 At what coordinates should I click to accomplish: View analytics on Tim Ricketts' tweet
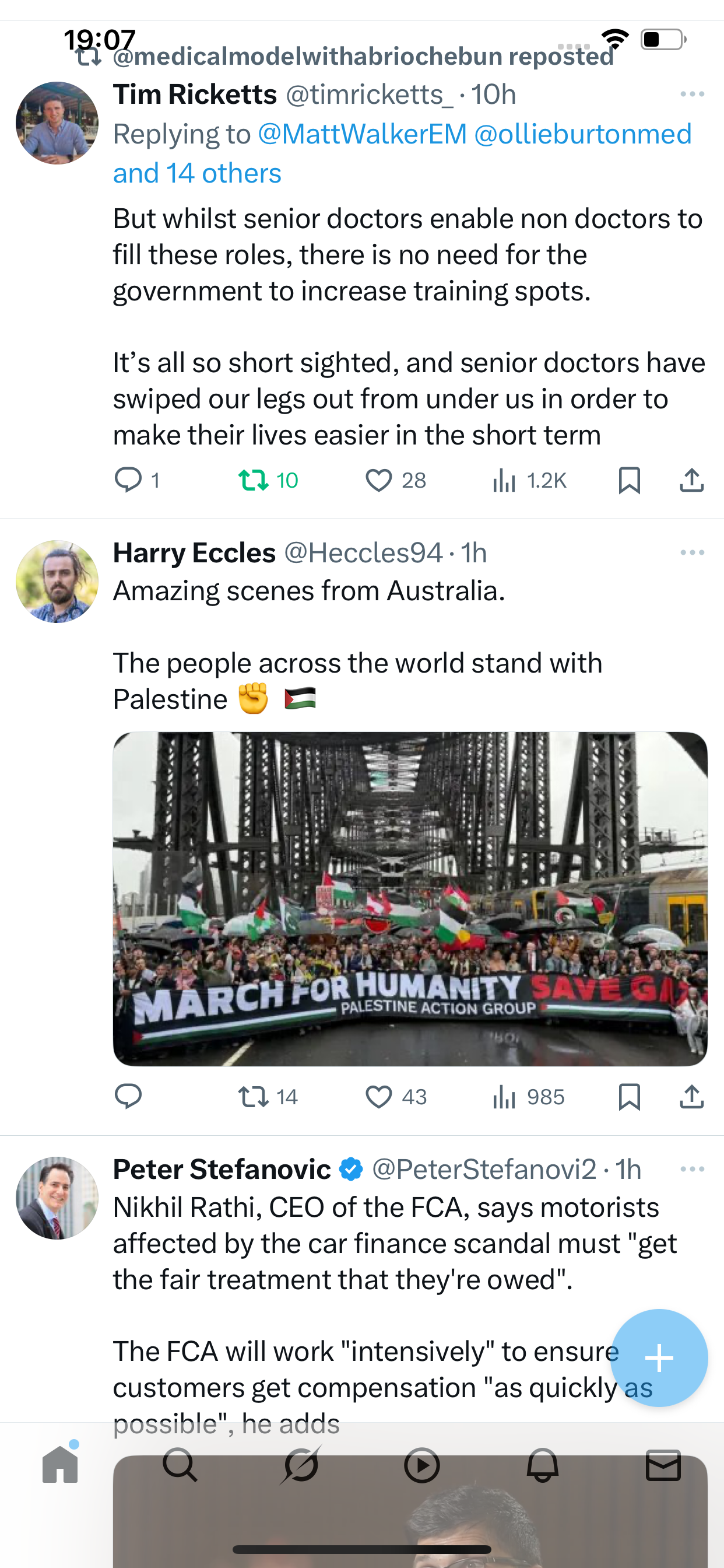click(x=504, y=480)
